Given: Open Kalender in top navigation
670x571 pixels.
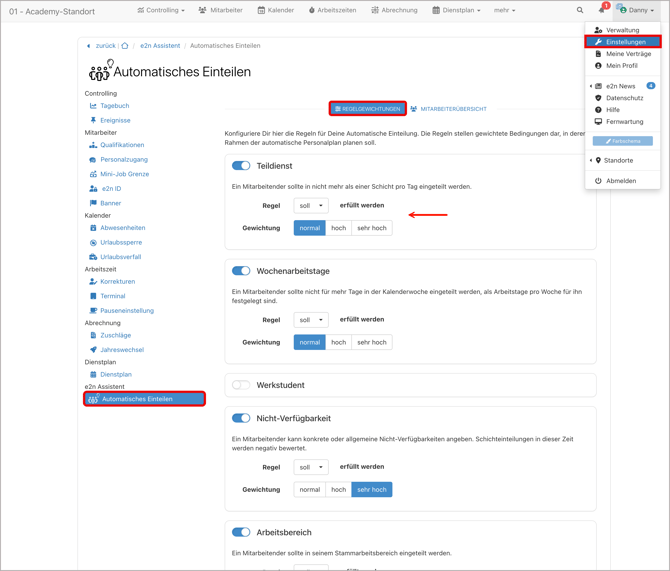Looking at the screenshot, I should click(276, 10).
